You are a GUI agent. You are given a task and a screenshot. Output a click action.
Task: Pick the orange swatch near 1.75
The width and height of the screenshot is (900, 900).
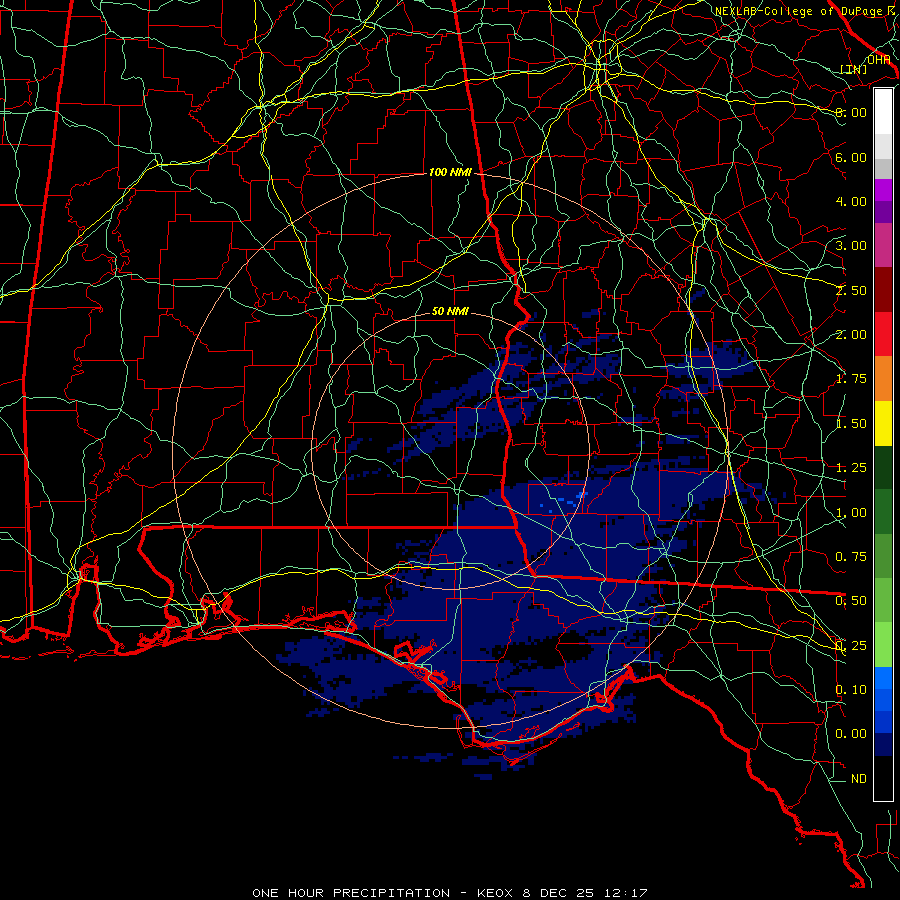pos(883,378)
